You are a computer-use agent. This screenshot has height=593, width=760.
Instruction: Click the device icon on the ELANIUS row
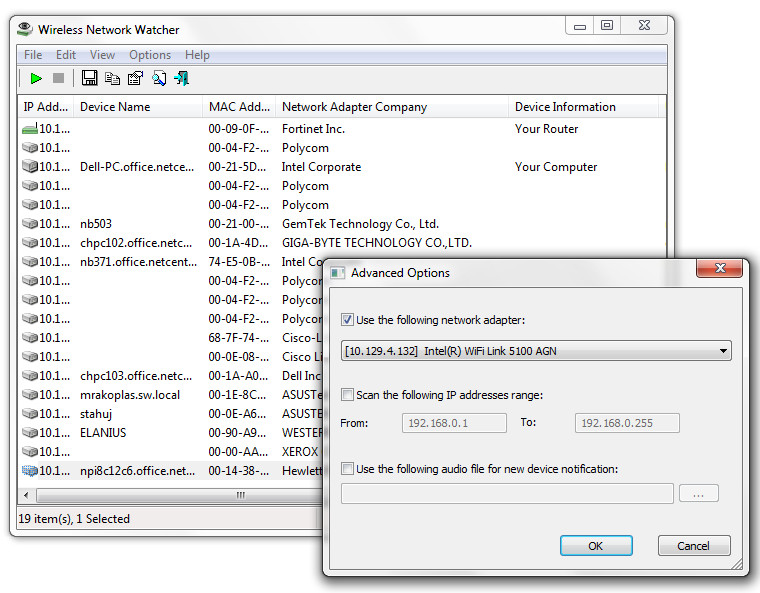[x=30, y=433]
